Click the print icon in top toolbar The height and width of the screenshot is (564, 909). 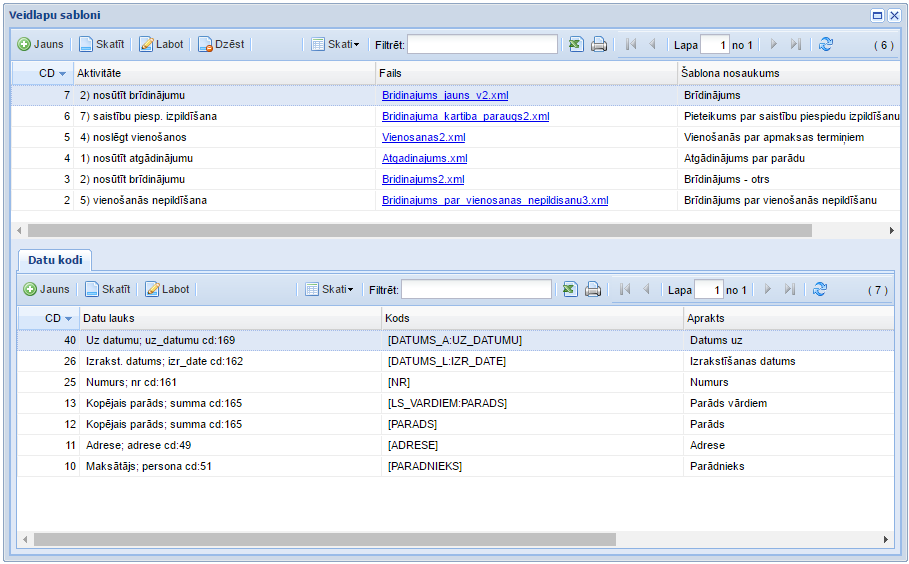(x=599, y=44)
